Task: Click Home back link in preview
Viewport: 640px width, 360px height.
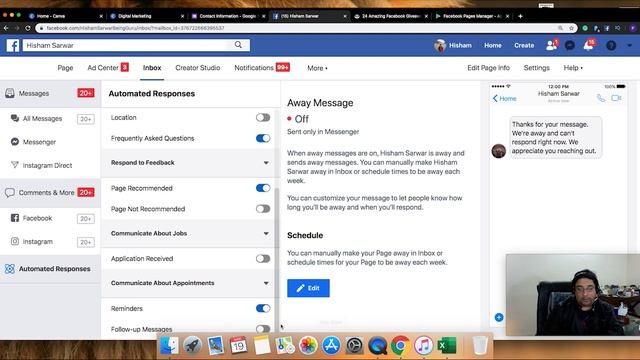Action: click(504, 98)
